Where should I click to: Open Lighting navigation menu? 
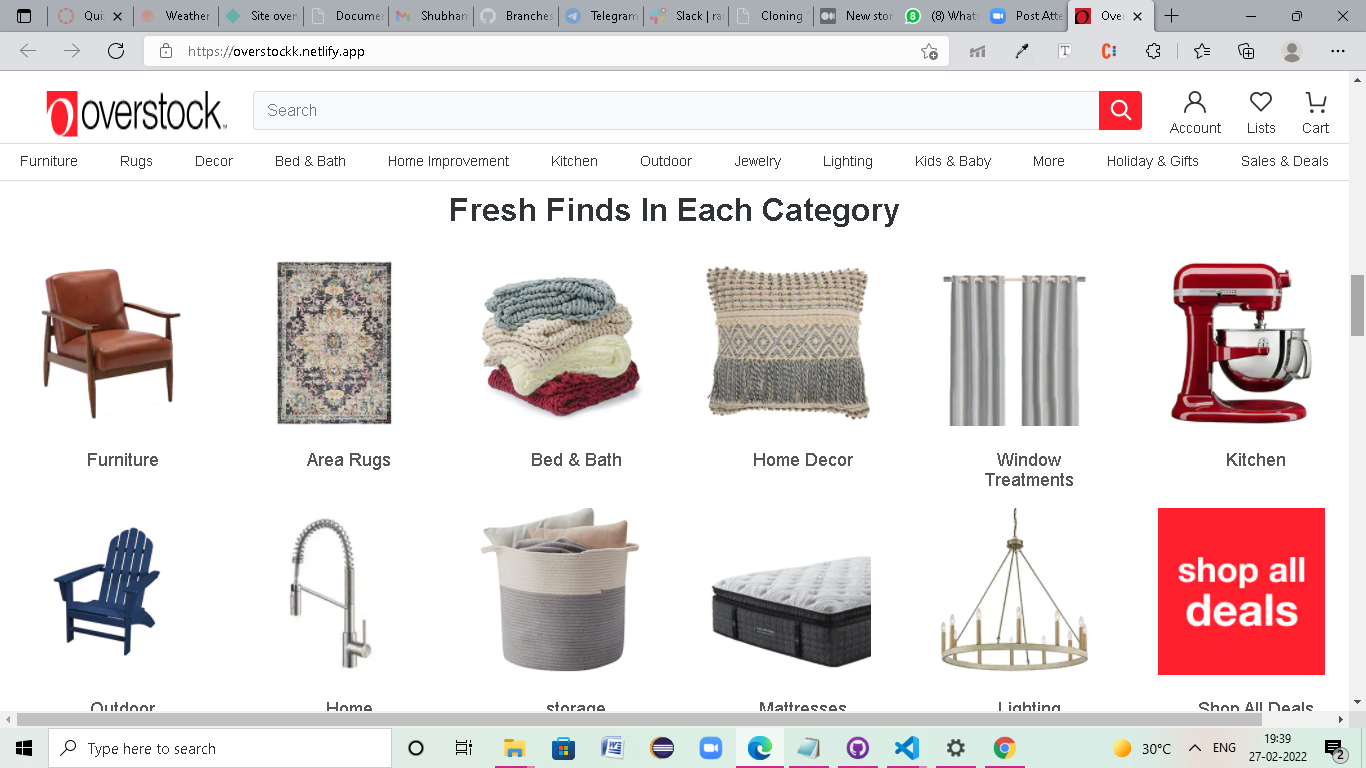[848, 161]
